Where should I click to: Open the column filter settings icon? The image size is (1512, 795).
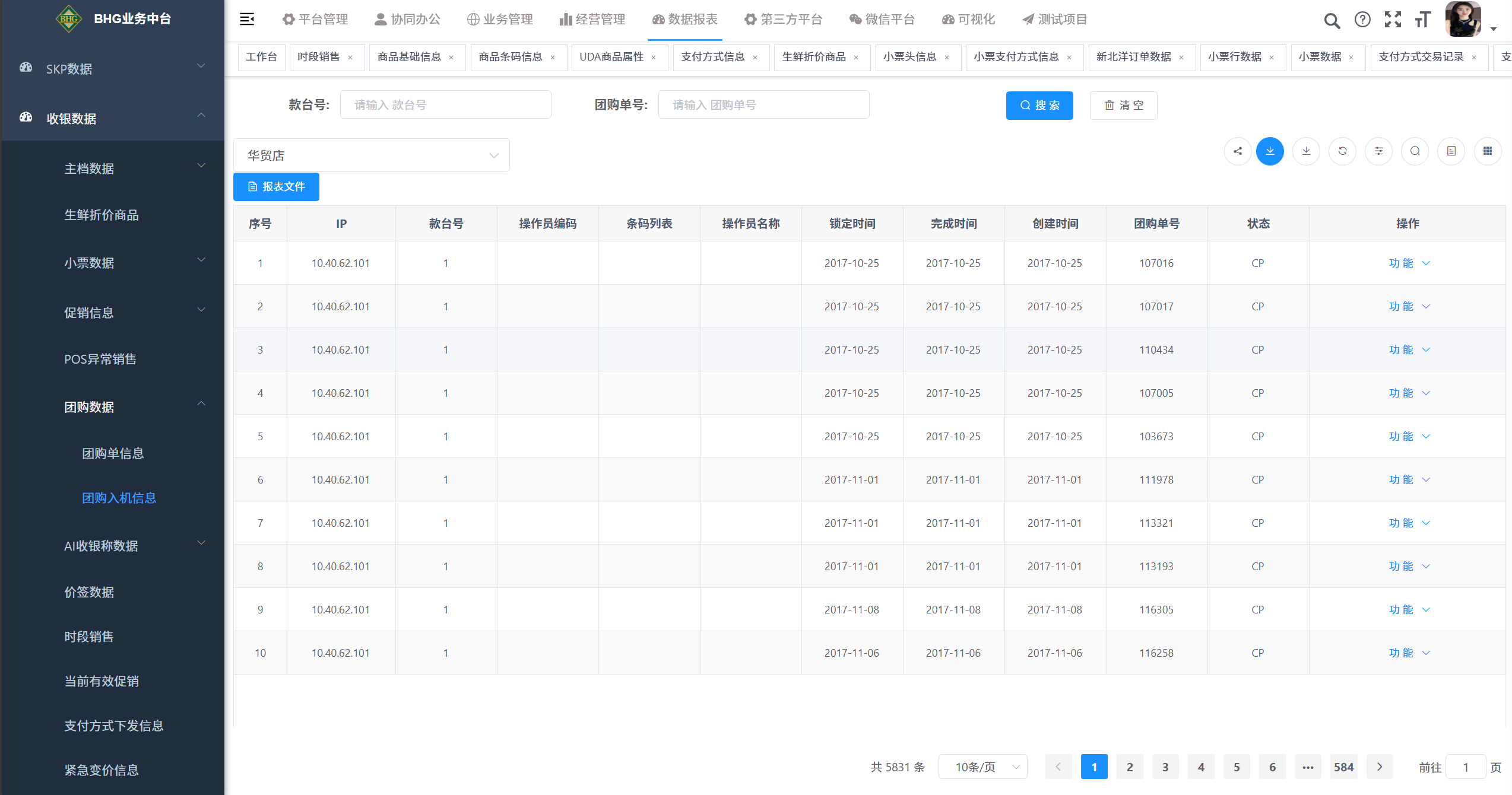(x=1378, y=151)
